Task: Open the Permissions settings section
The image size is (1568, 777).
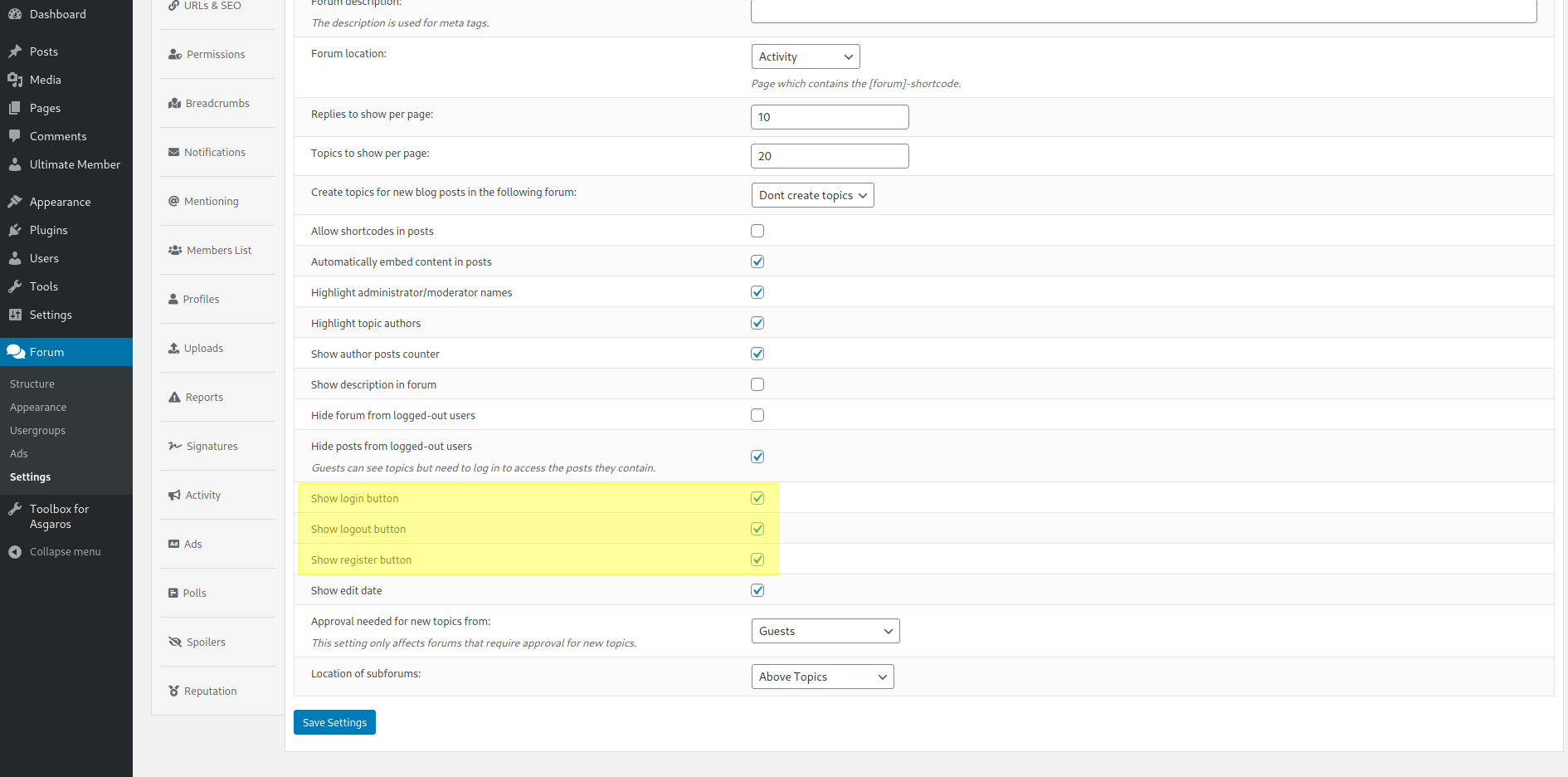Action: tap(215, 54)
